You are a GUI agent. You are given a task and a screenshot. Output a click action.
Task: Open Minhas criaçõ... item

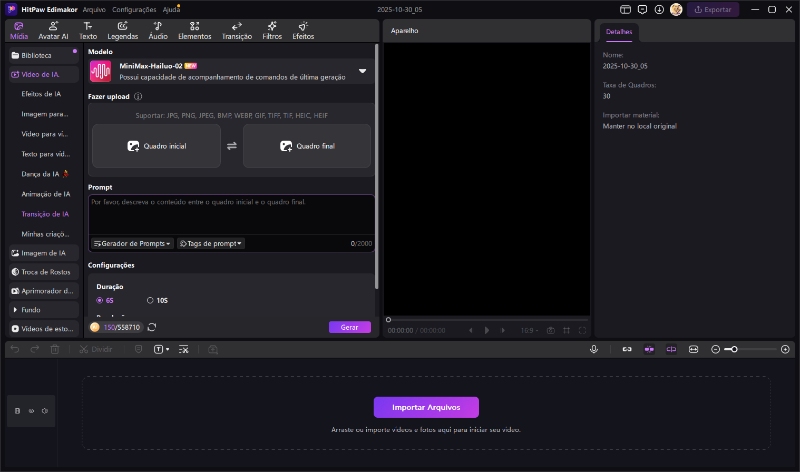point(45,234)
